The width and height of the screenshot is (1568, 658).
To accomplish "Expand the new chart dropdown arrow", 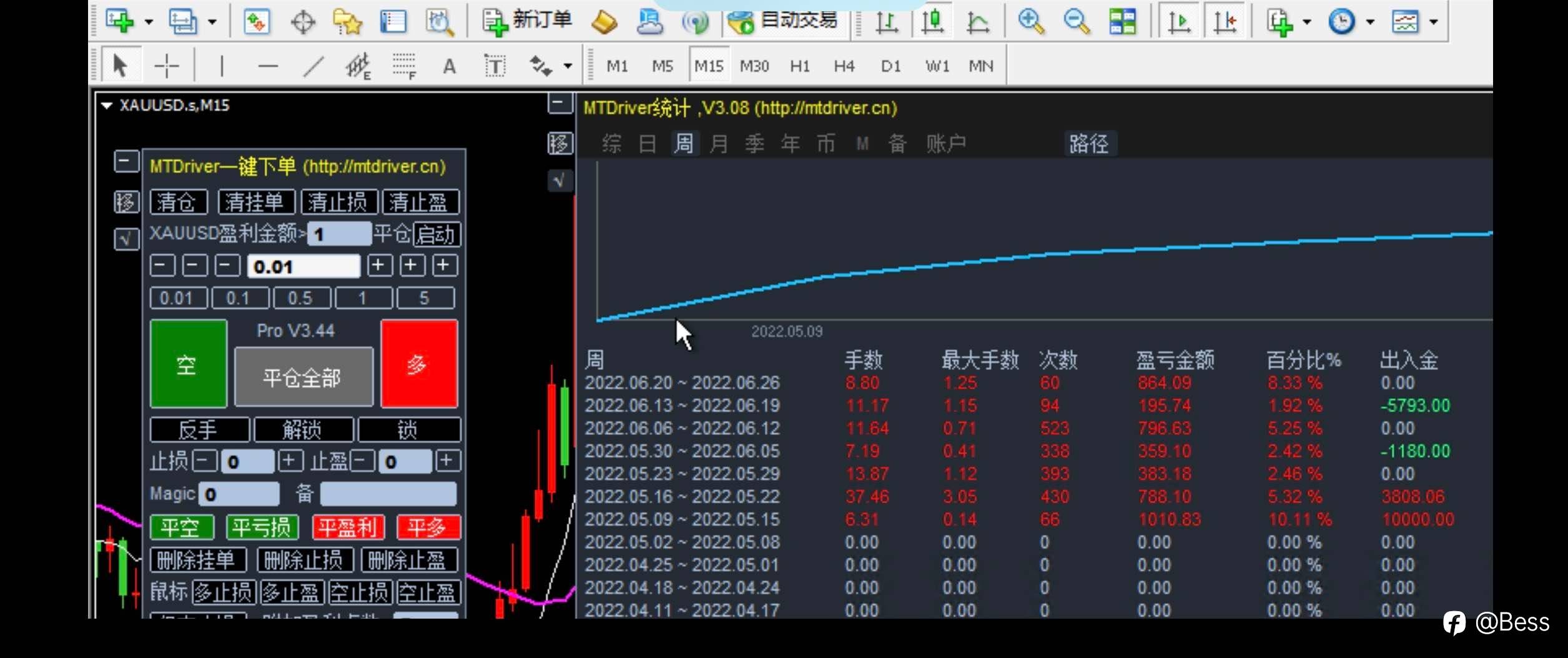I will tap(149, 22).
